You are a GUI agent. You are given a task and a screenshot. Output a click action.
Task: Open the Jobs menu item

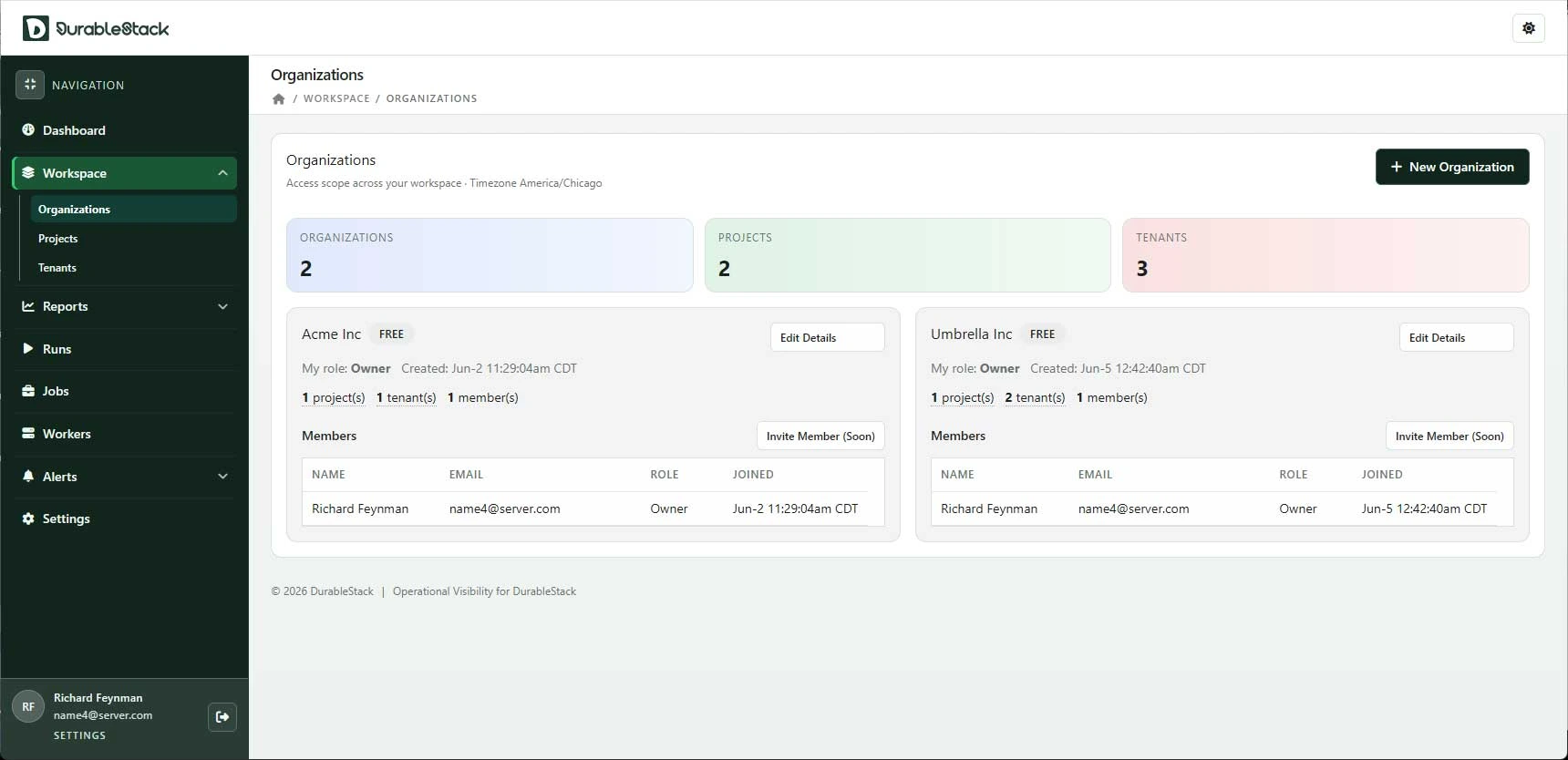(x=125, y=391)
